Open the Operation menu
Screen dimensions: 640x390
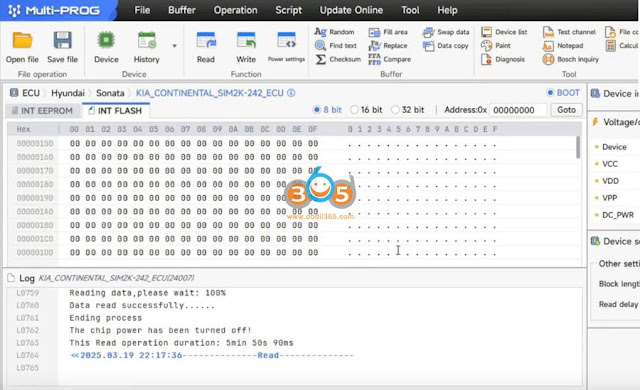click(x=236, y=10)
